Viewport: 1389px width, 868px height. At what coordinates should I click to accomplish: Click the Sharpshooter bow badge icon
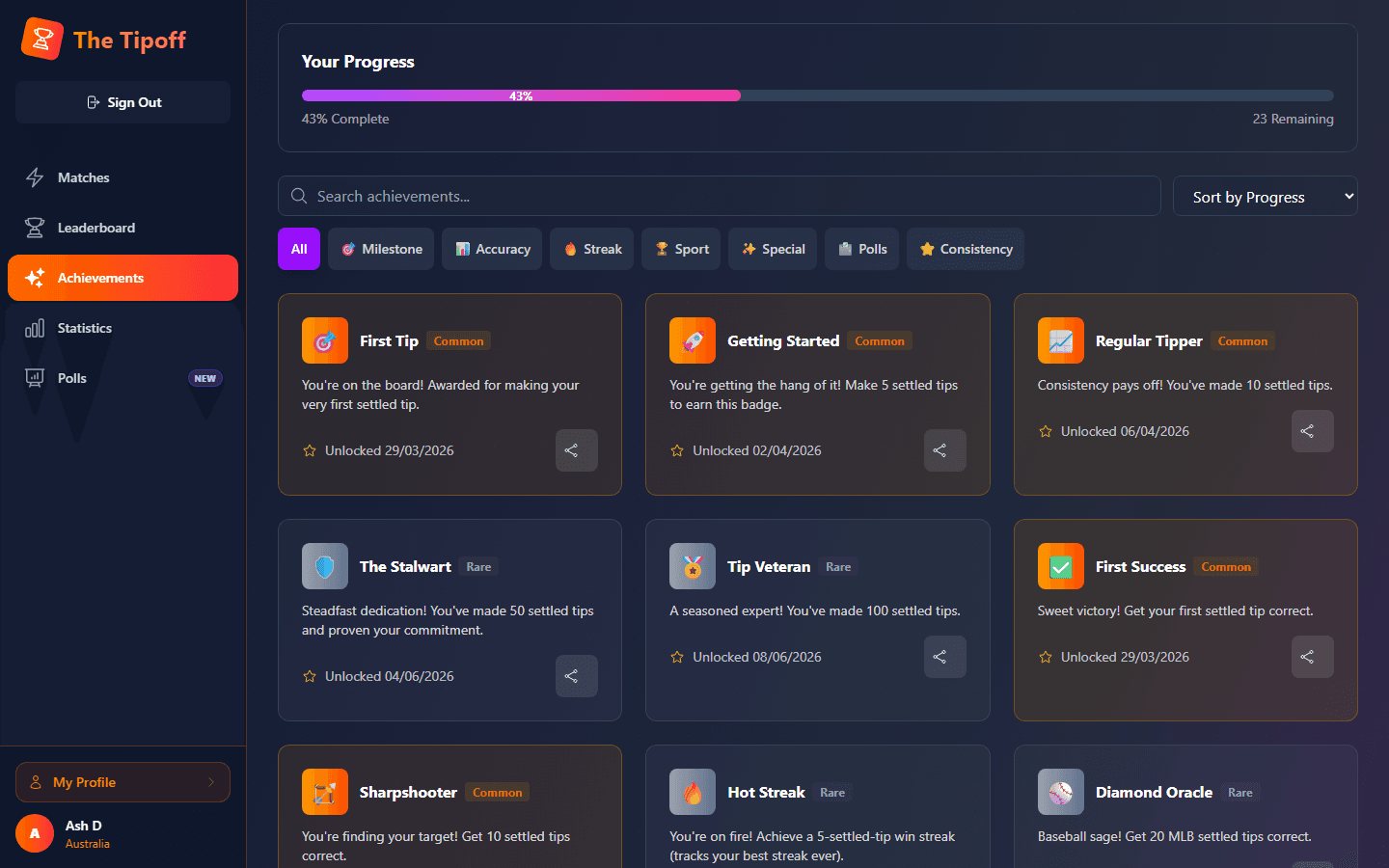tap(325, 792)
